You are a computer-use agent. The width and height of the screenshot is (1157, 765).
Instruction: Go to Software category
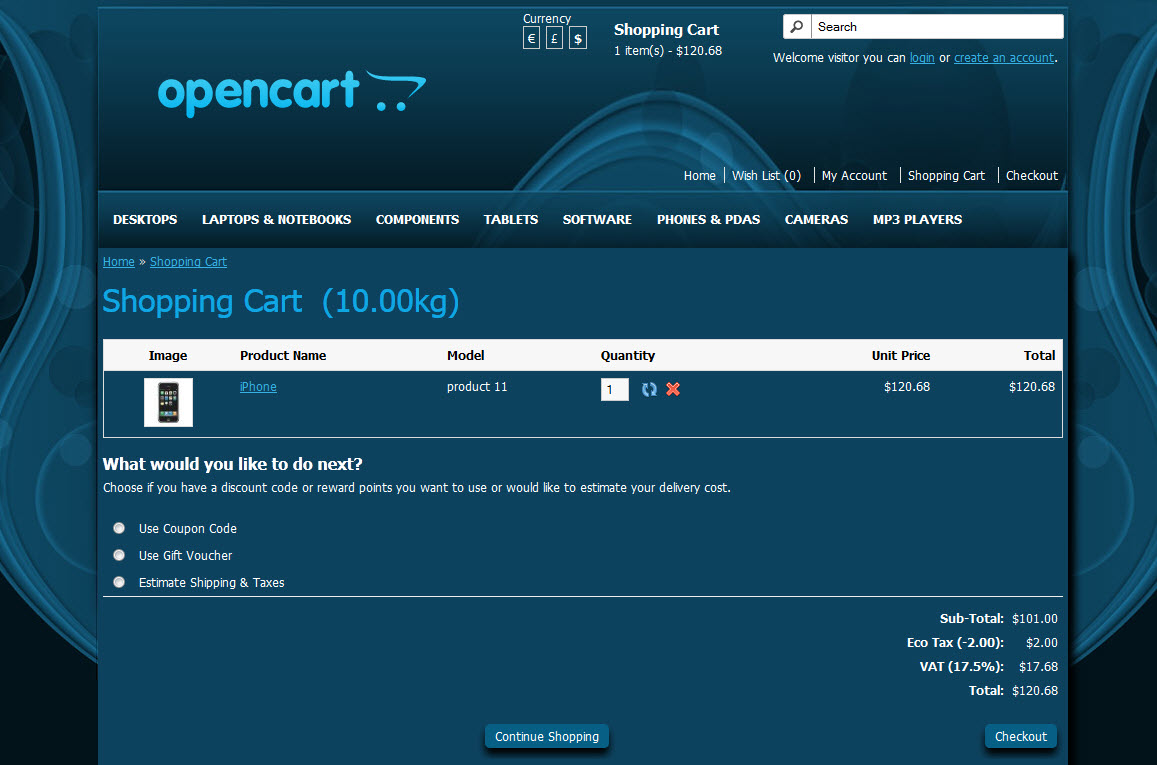(598, 220)
